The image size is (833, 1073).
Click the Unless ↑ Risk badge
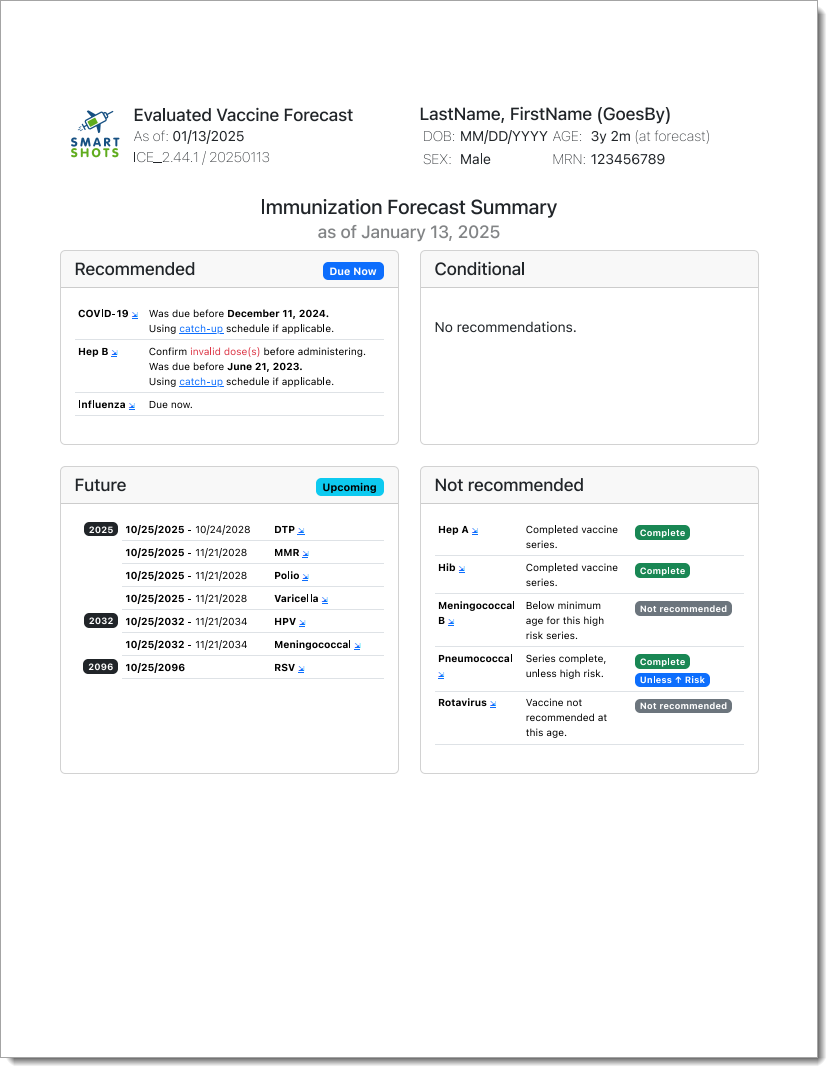(x=672, y=680)
